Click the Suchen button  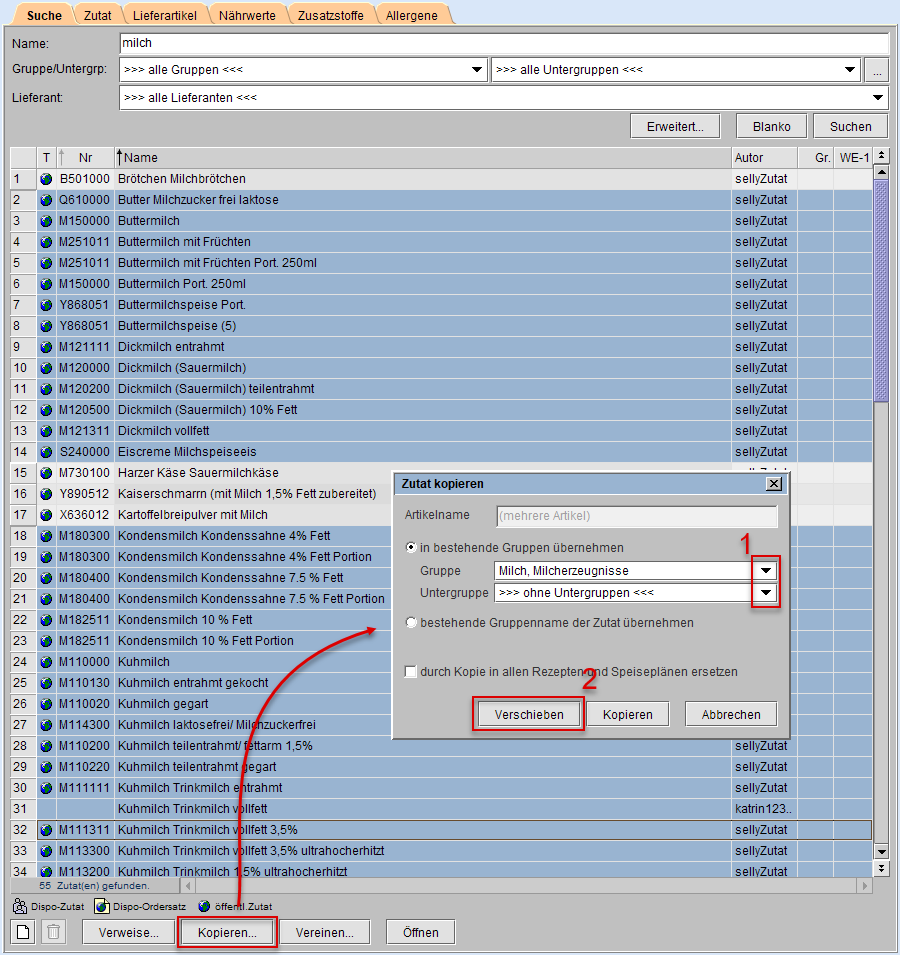pos(850,127)
